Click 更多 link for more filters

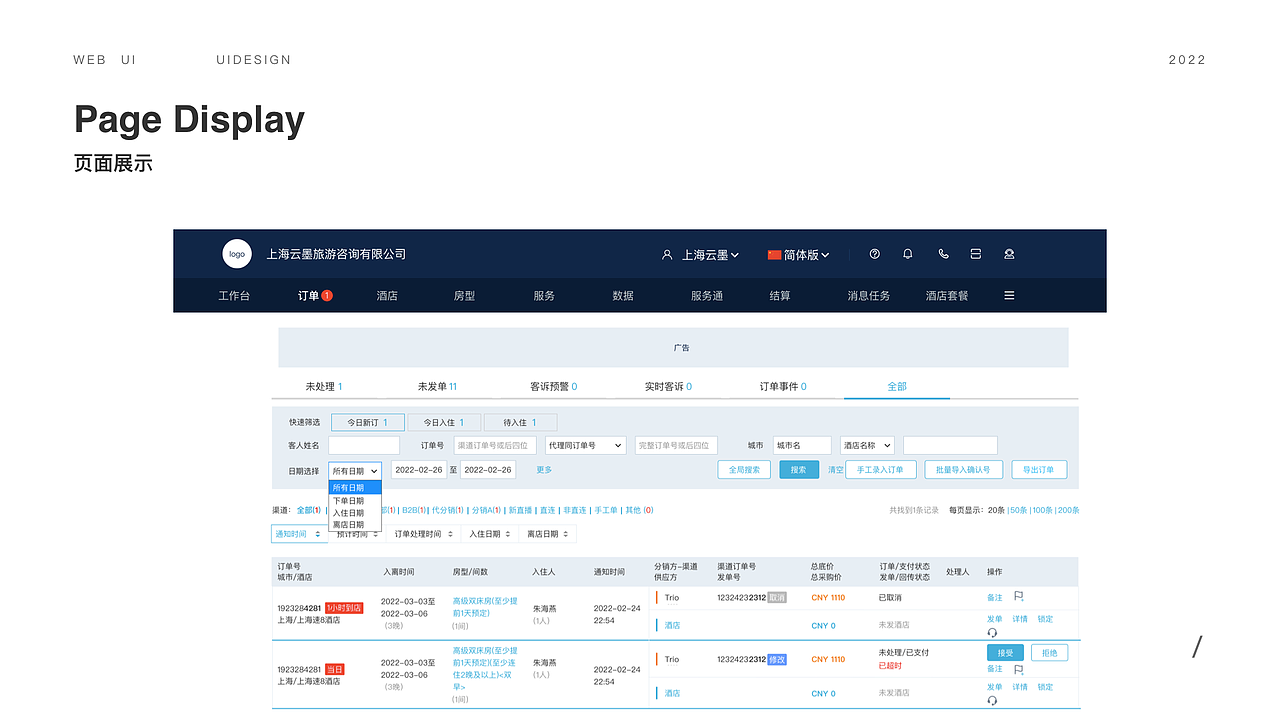(x=544, y=470)
